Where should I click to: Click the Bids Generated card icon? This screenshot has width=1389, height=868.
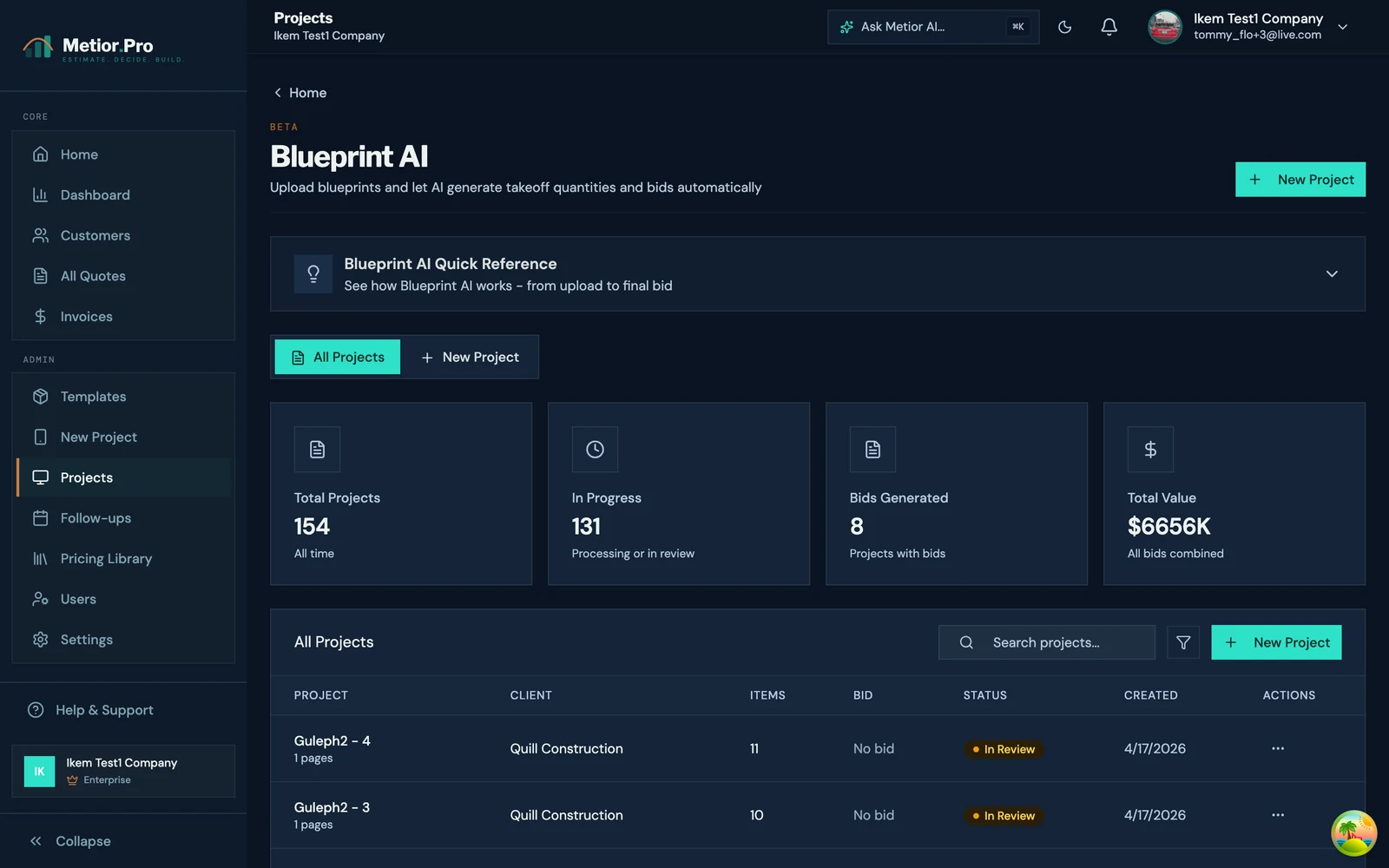point(872,449)
